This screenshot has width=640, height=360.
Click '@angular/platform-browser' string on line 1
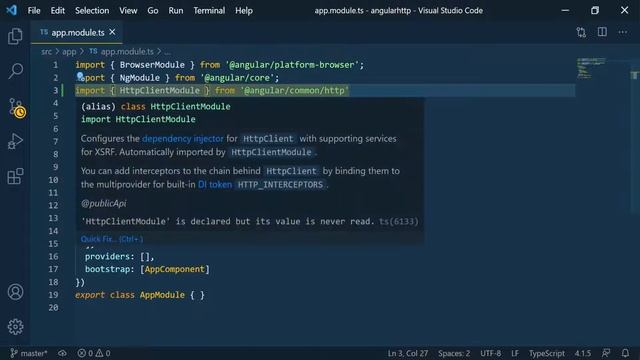tap(292, 65)
